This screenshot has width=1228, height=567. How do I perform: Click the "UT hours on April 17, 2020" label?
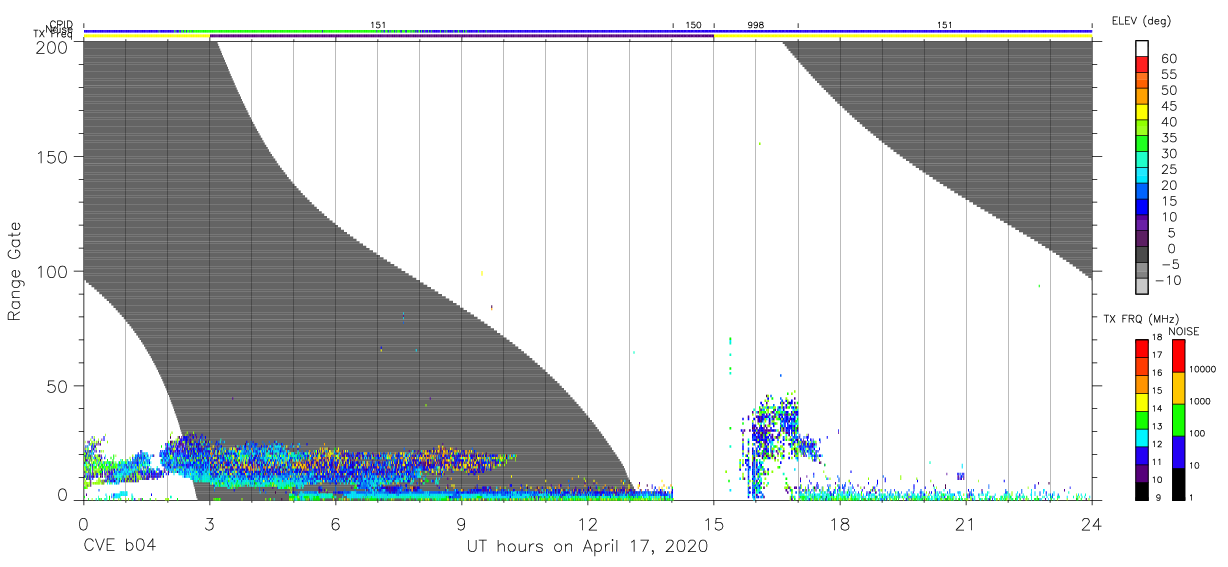[587, 547]
